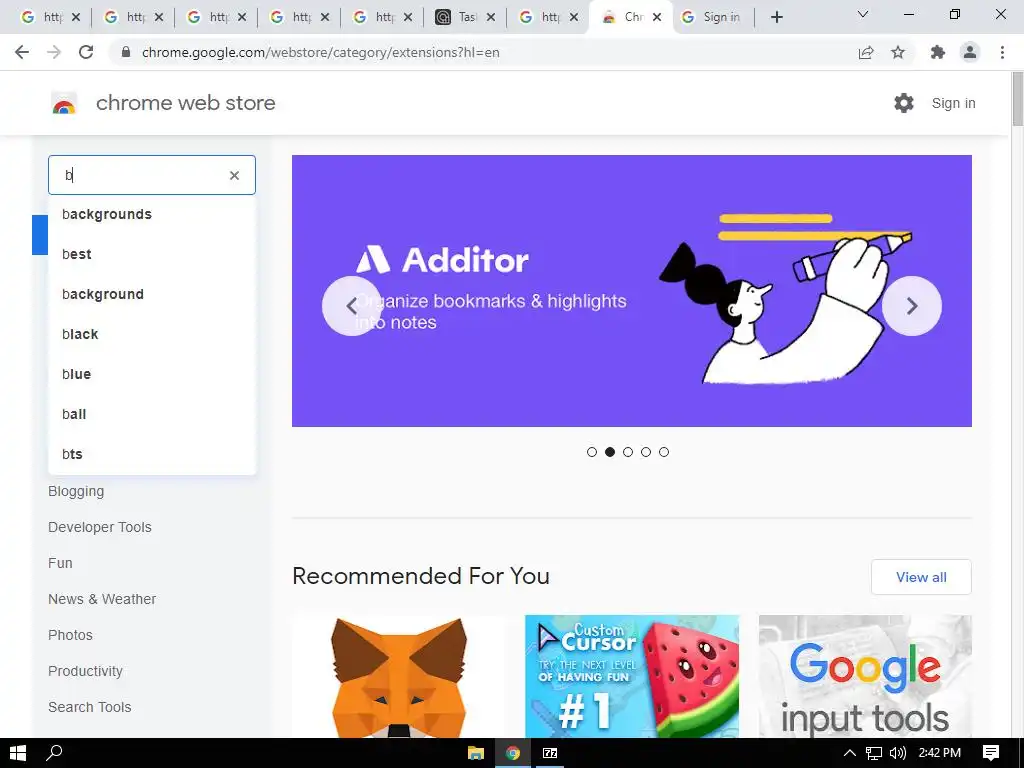Click the Sign in link
This screenshot has width=1024, height=768.
point(953,103)
